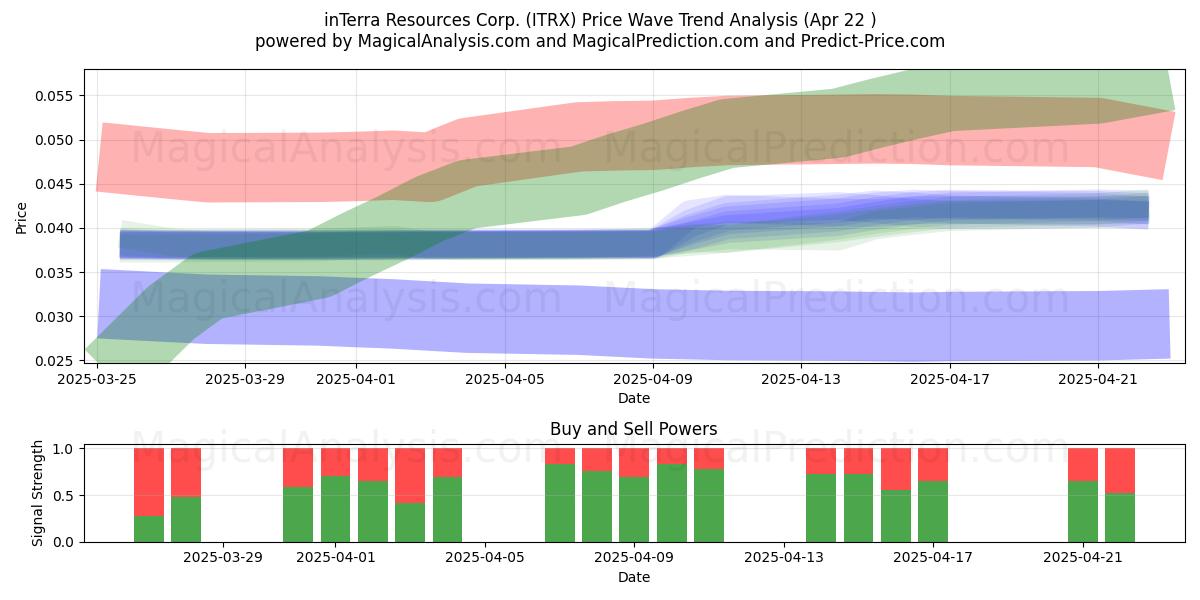Click green bar segment above the 2025-04-01 bar tick
The image size is (1200, 600).
(335, 509)
